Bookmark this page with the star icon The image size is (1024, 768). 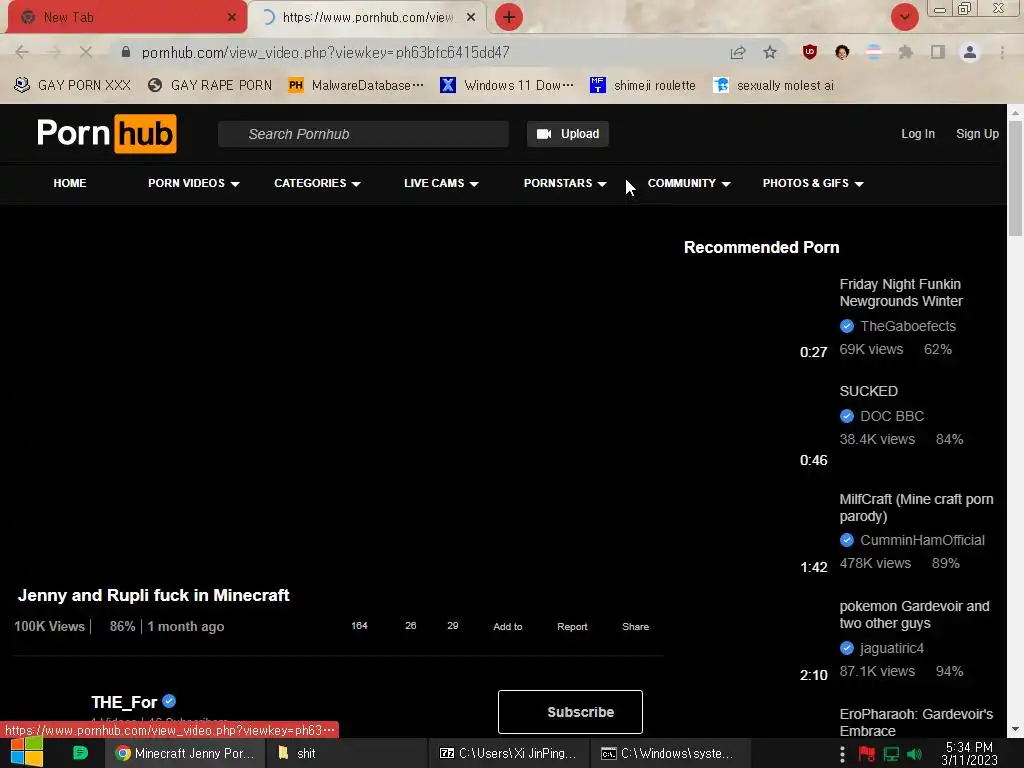coord(770,52)
